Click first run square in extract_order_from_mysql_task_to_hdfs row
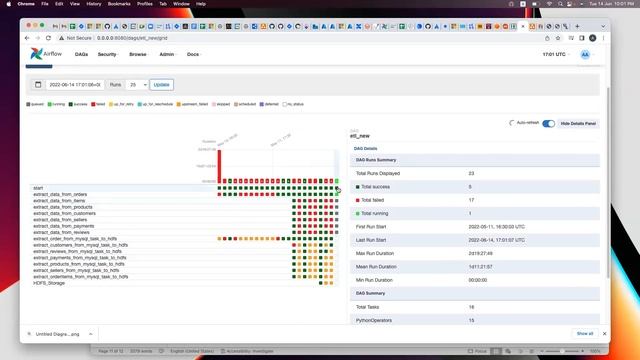Viewport: 640px width, 360px height. pos(219,238)
